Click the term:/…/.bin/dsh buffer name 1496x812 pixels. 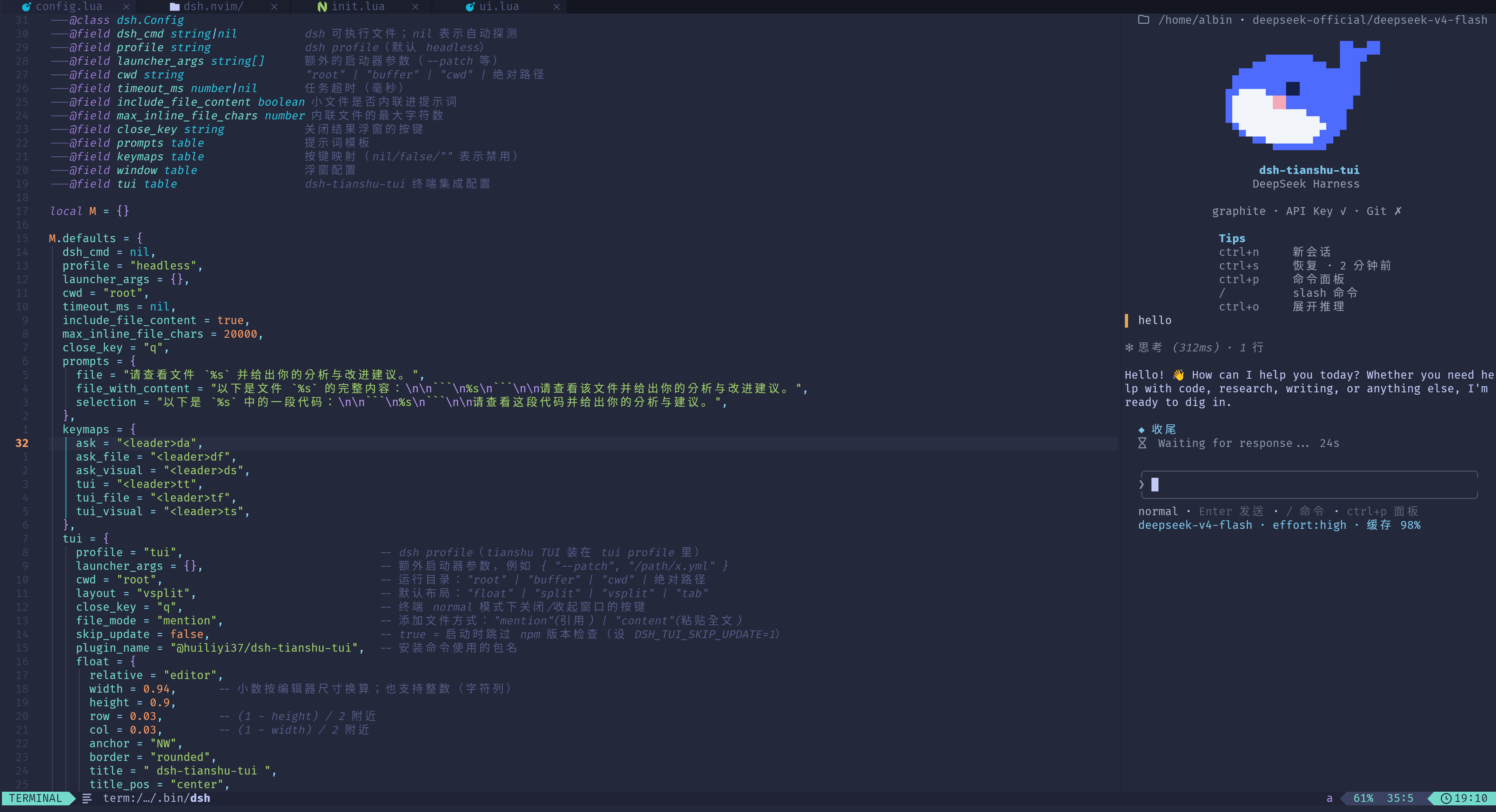(157, 799)
